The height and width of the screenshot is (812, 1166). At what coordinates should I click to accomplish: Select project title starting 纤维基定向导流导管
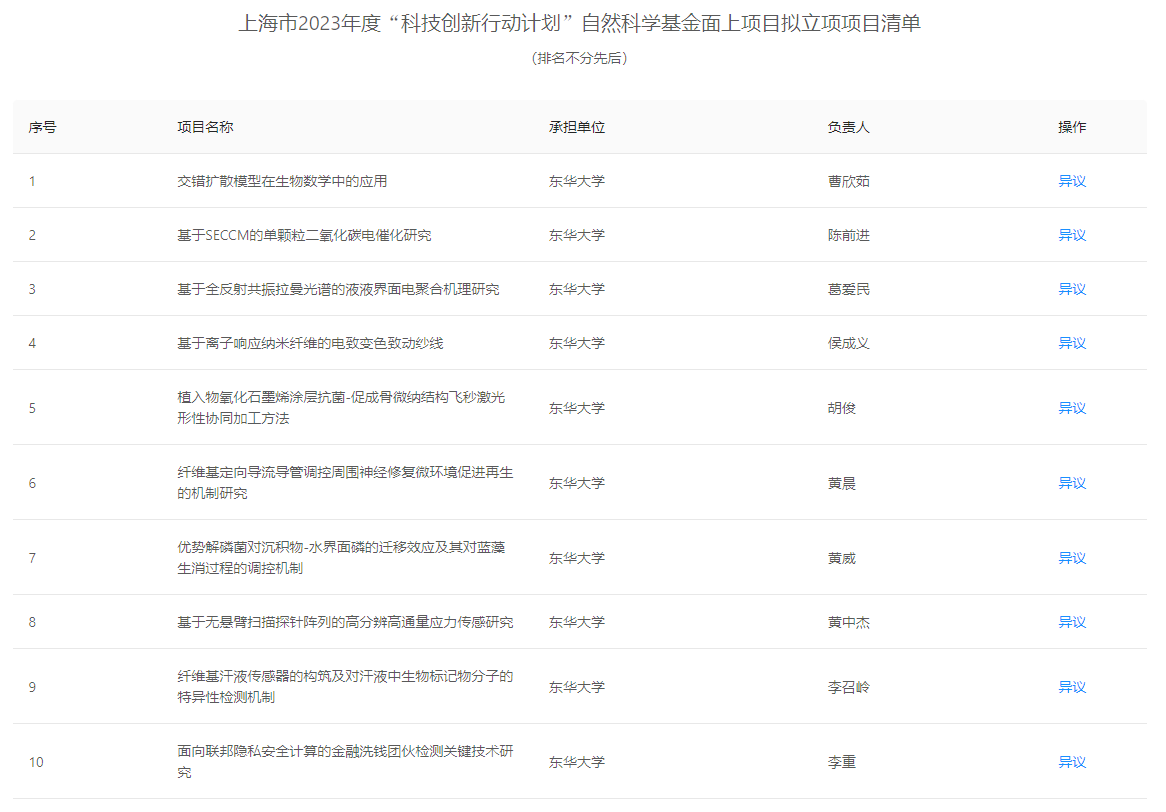[x=345, y=483]
